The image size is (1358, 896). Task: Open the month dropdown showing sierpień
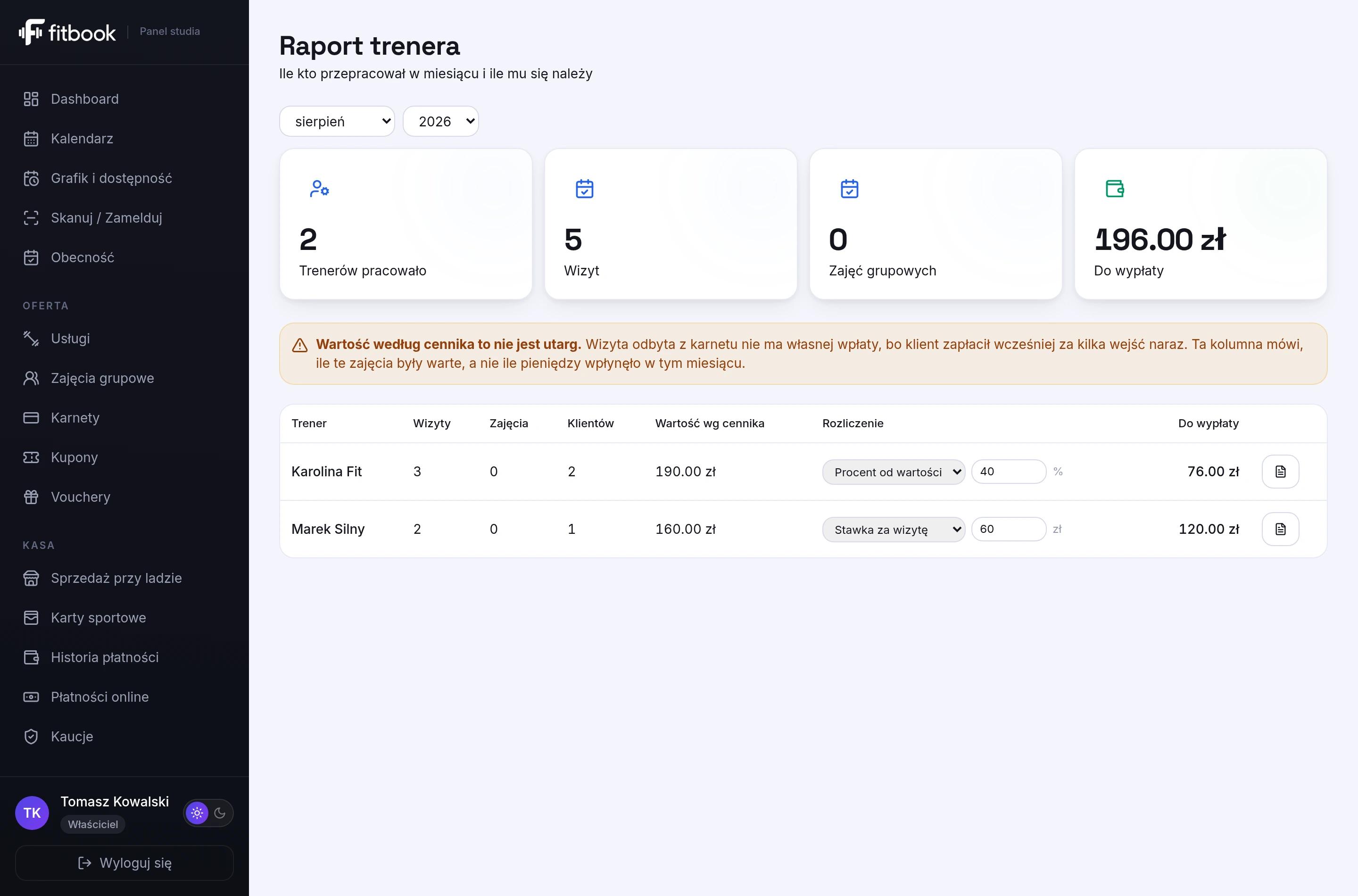tap(337, 121)
